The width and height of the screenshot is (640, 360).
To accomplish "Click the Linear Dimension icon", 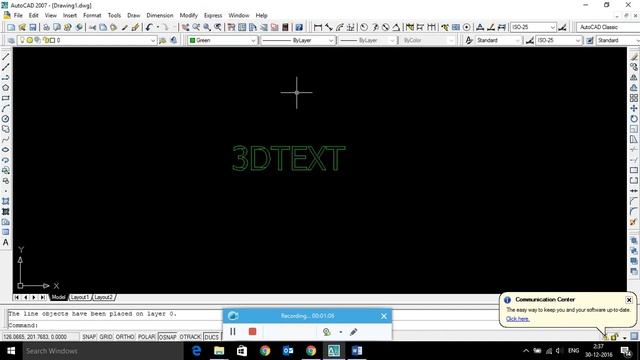I will click(x=318, y=27).
